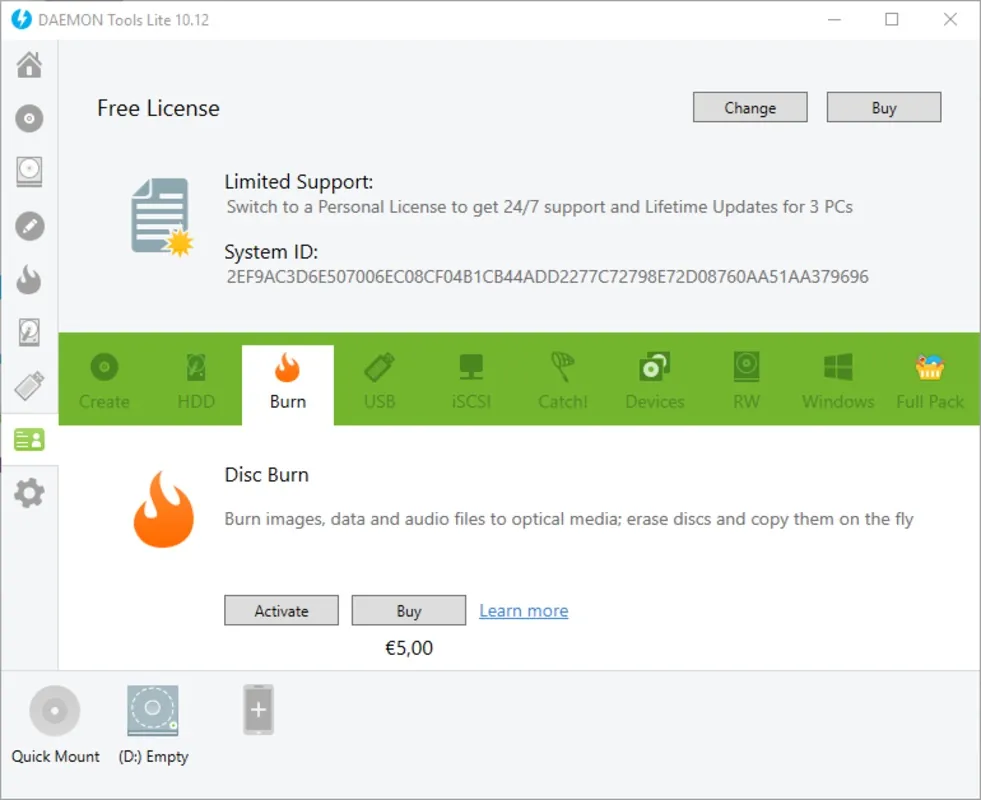Click the Free License heading
The image size is (981, 800).
click(x=158, y=108)
